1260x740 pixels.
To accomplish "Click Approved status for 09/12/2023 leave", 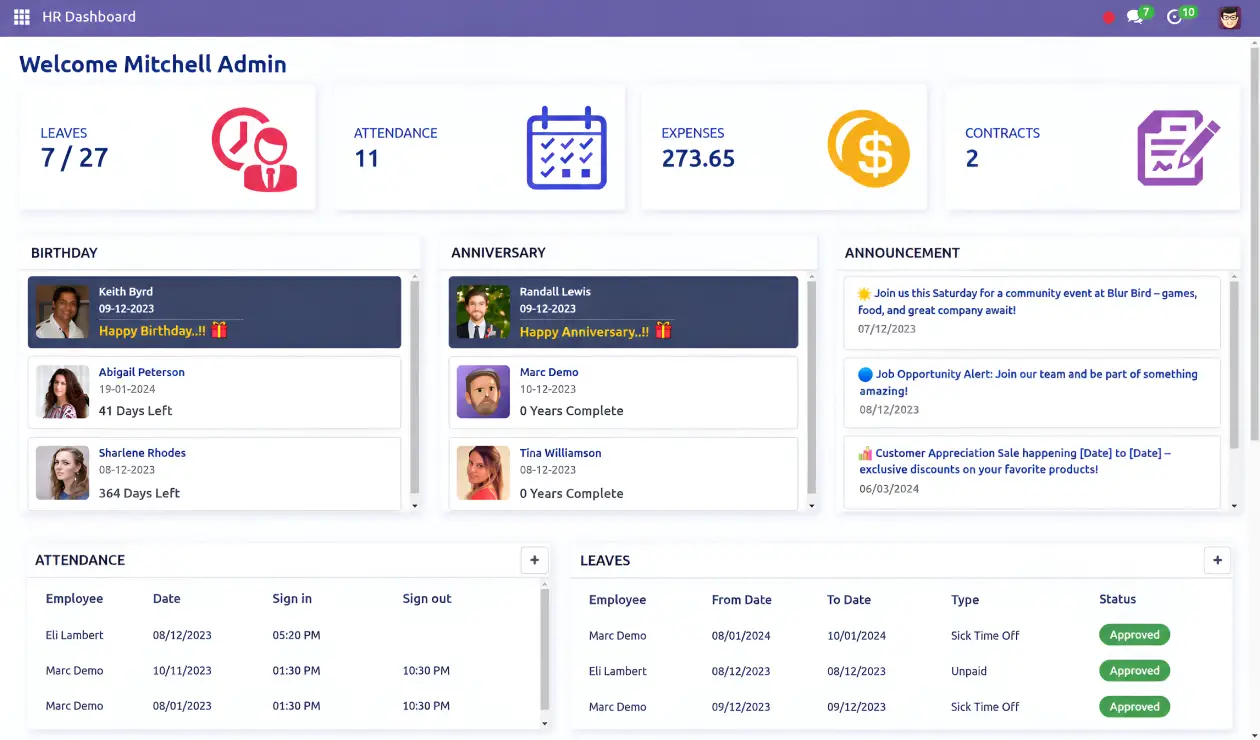I will 1134,707.
